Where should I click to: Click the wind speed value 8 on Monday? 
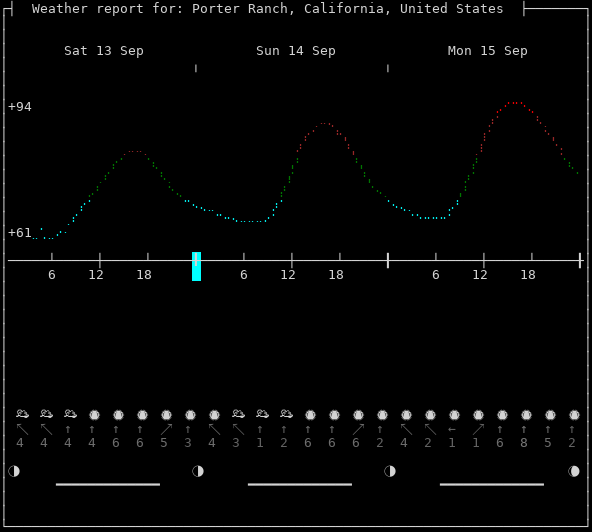coord(524,443)
